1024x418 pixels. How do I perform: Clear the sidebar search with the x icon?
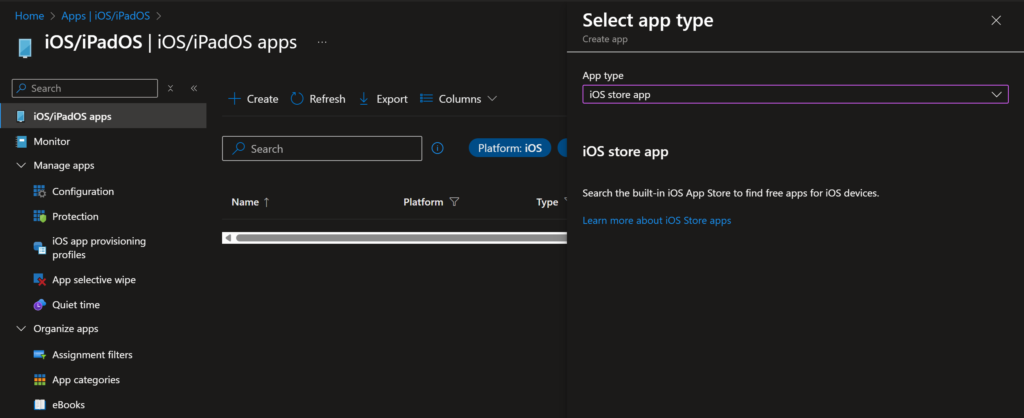[x=170, y=88]
